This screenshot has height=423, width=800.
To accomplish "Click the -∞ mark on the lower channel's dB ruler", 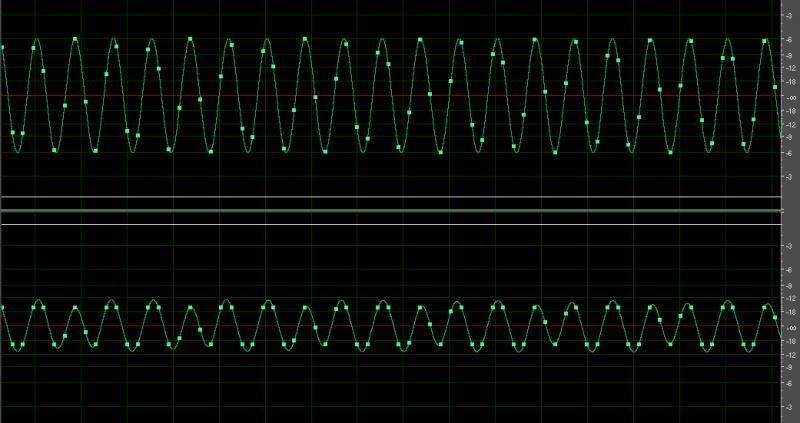I will point(790,328).
